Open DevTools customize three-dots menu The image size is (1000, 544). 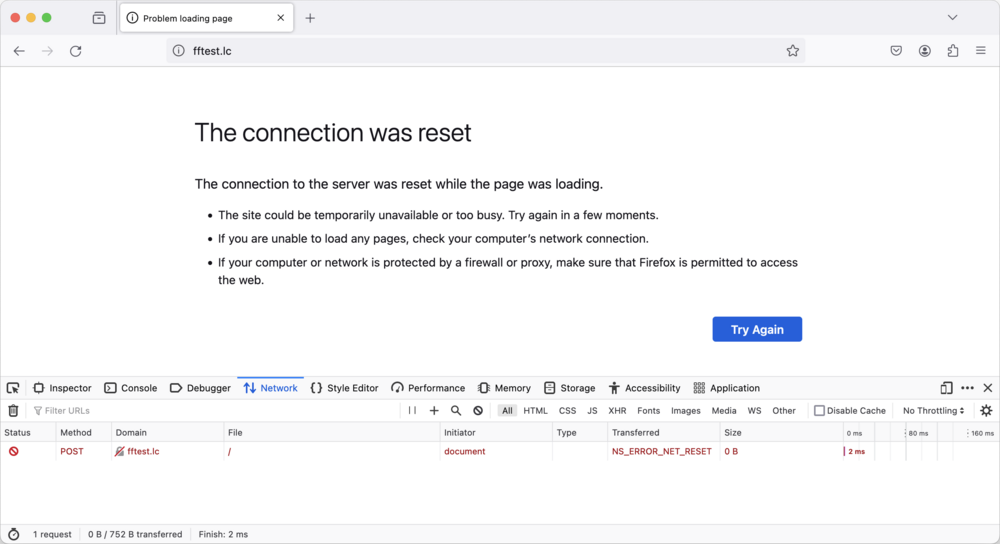coord(967,388)
